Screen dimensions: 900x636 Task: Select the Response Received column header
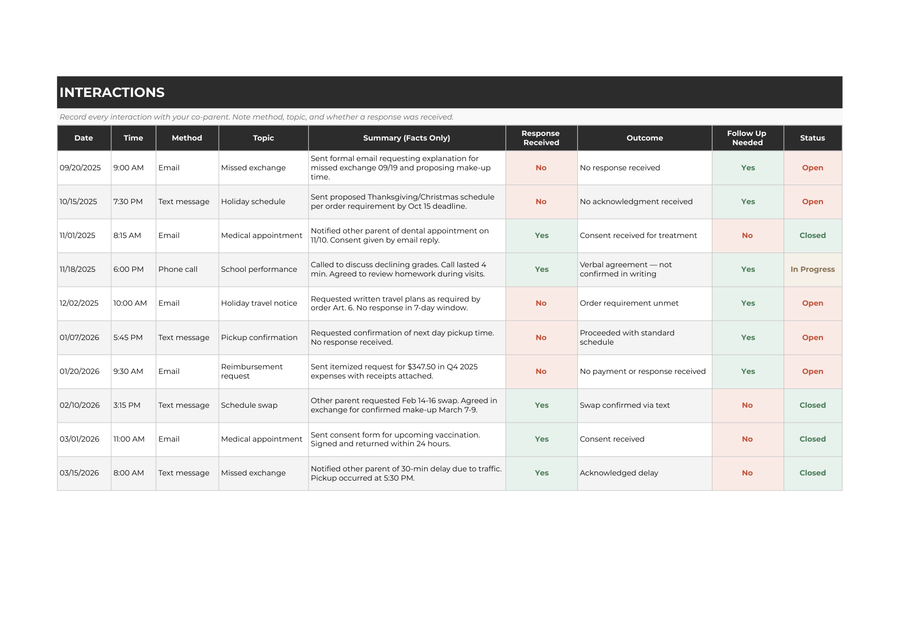coord(541,138)
